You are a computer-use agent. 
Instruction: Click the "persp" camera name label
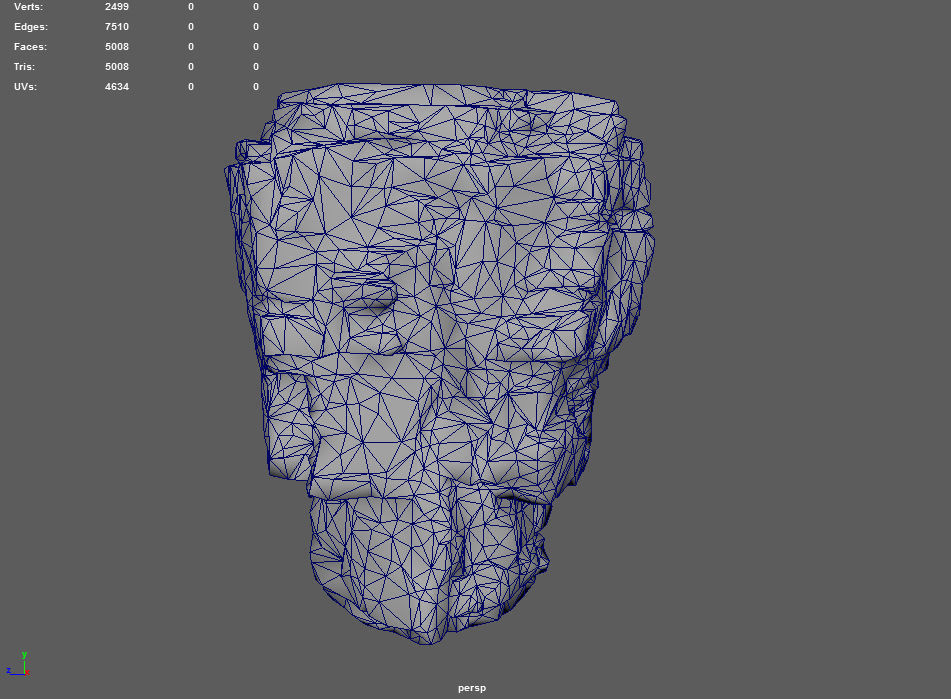(x=472, y=688)
